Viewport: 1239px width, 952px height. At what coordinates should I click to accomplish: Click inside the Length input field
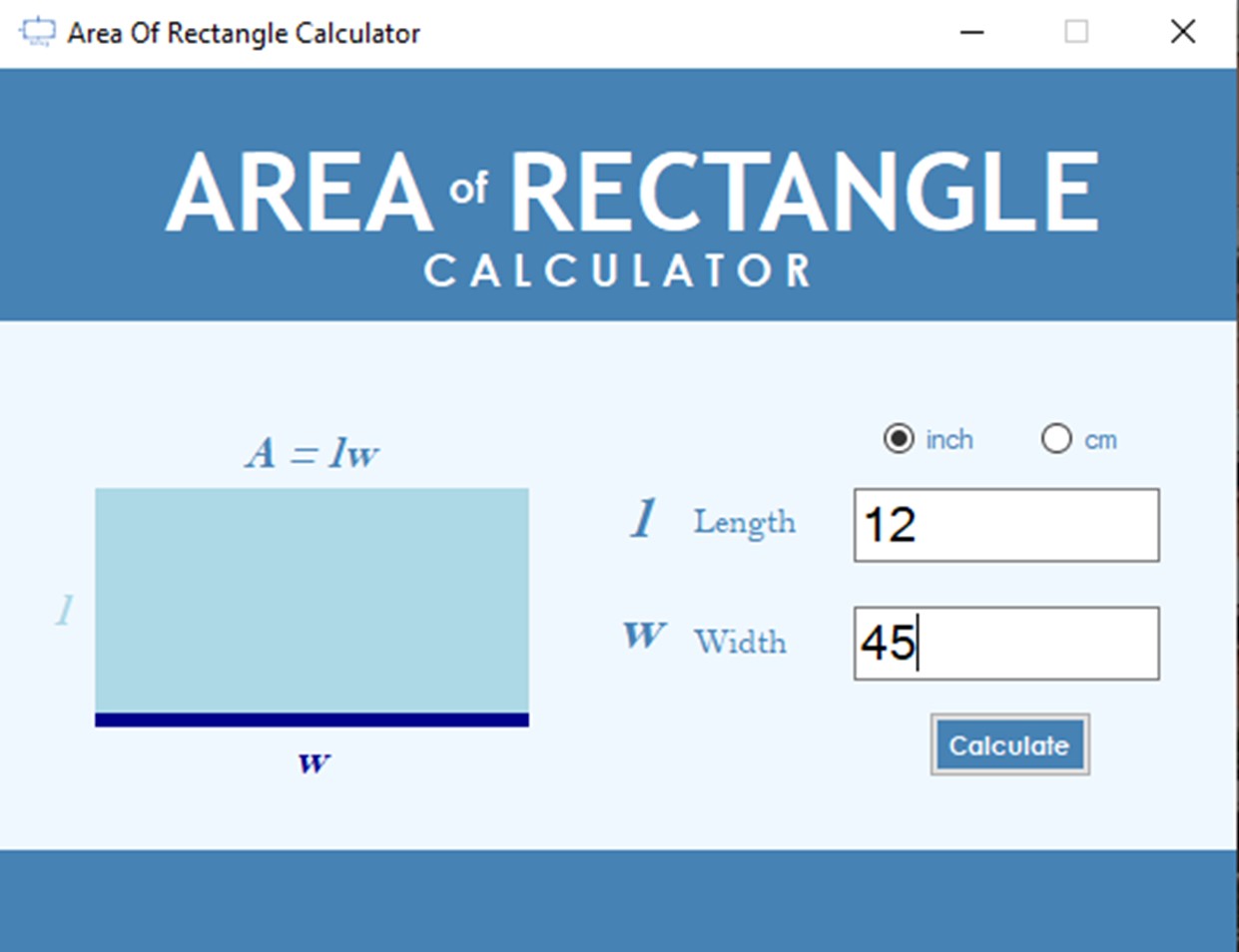tap(1006, 525)
